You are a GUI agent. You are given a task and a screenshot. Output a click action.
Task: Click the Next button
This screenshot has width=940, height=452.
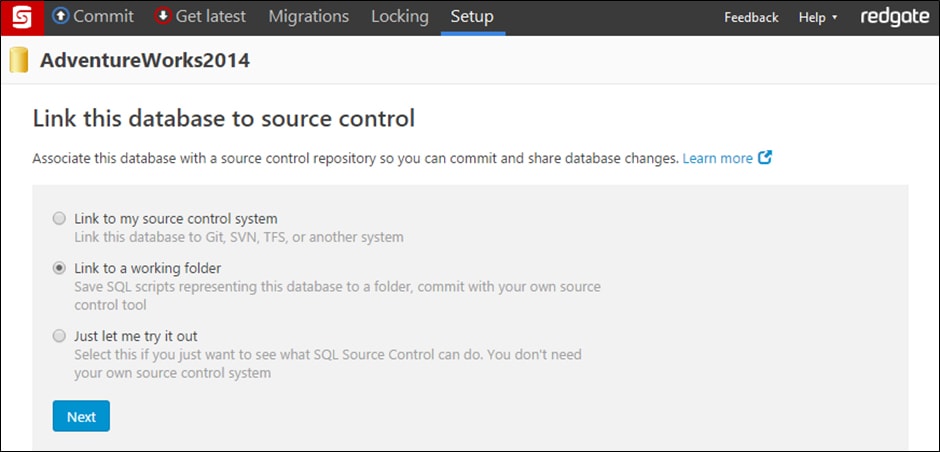tap(81, 416)
